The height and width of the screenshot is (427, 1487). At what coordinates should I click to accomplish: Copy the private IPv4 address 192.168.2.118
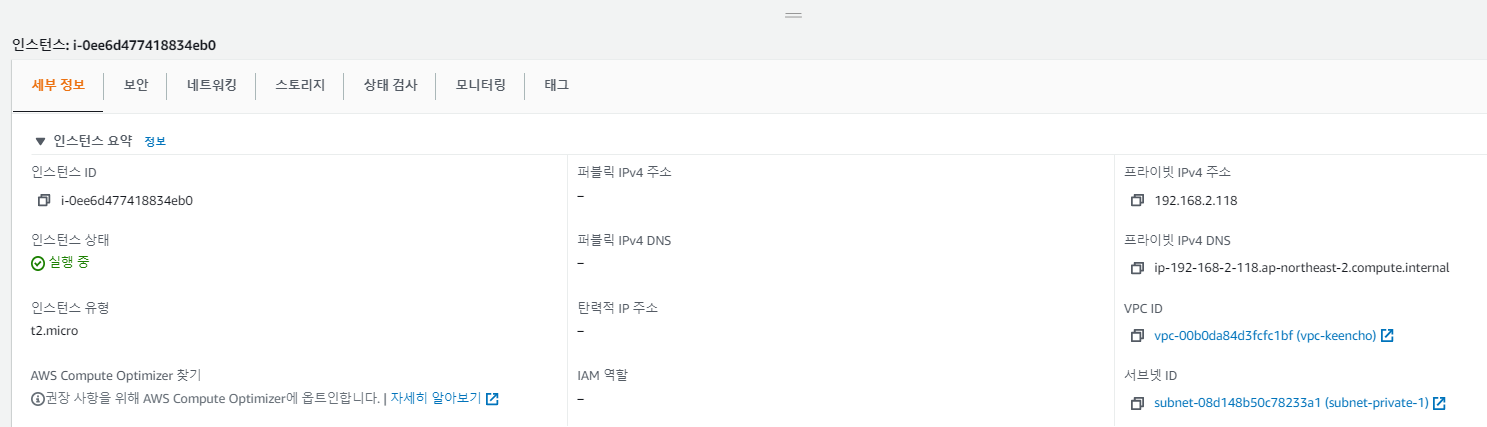pyautogui.click(x=1137, y=200)
